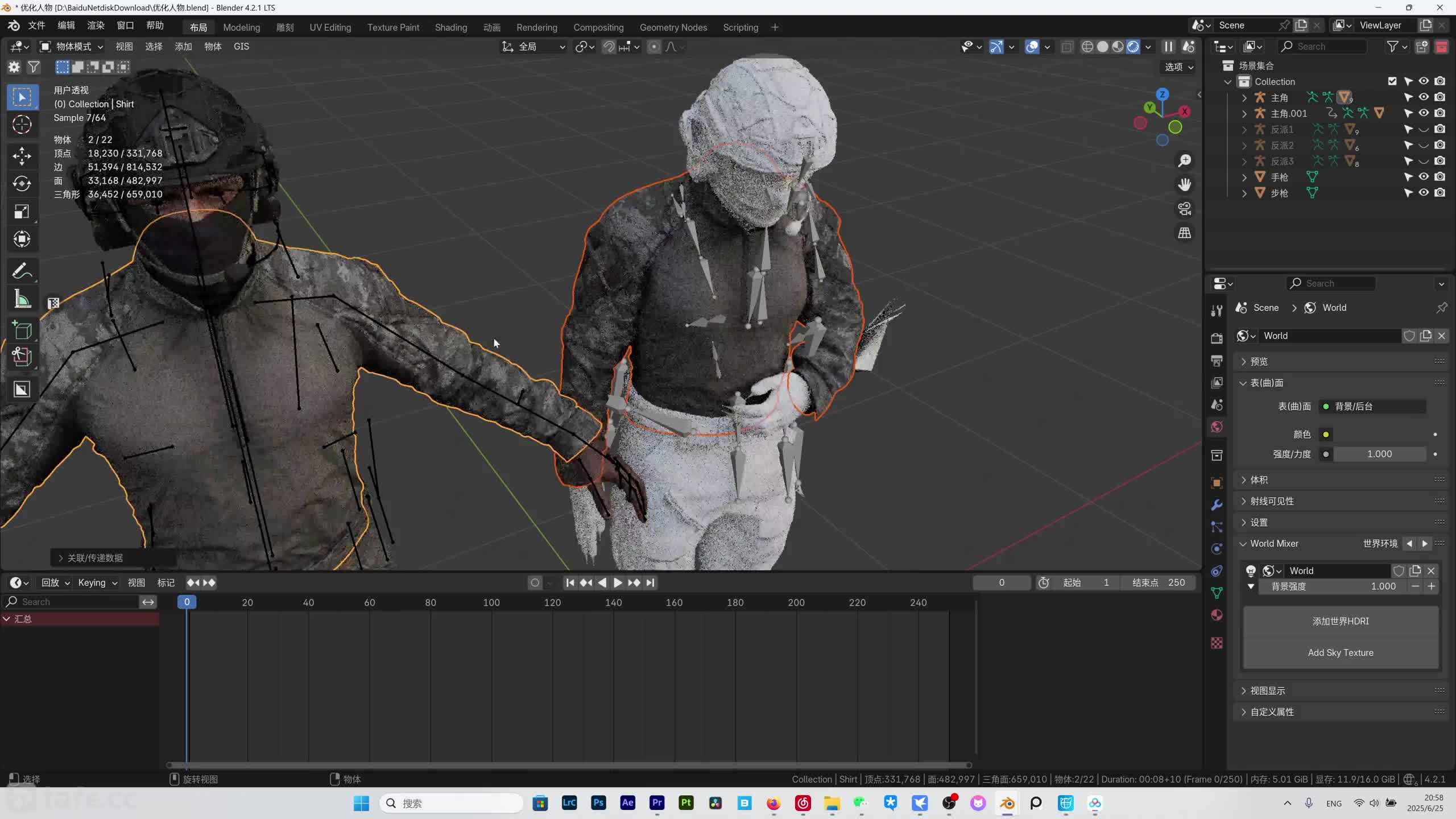The width and height of the screenshot is (1456, 819).
Task: Switch orthographic/perspective grid icon
Action: (x=1185, y=233)
